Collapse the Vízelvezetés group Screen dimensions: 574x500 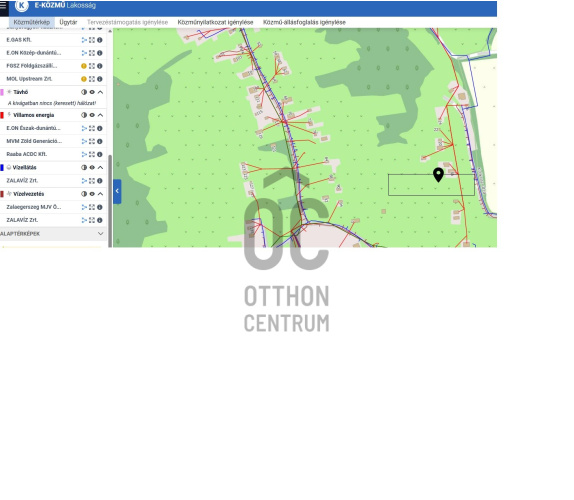click(x=100, y=194)
